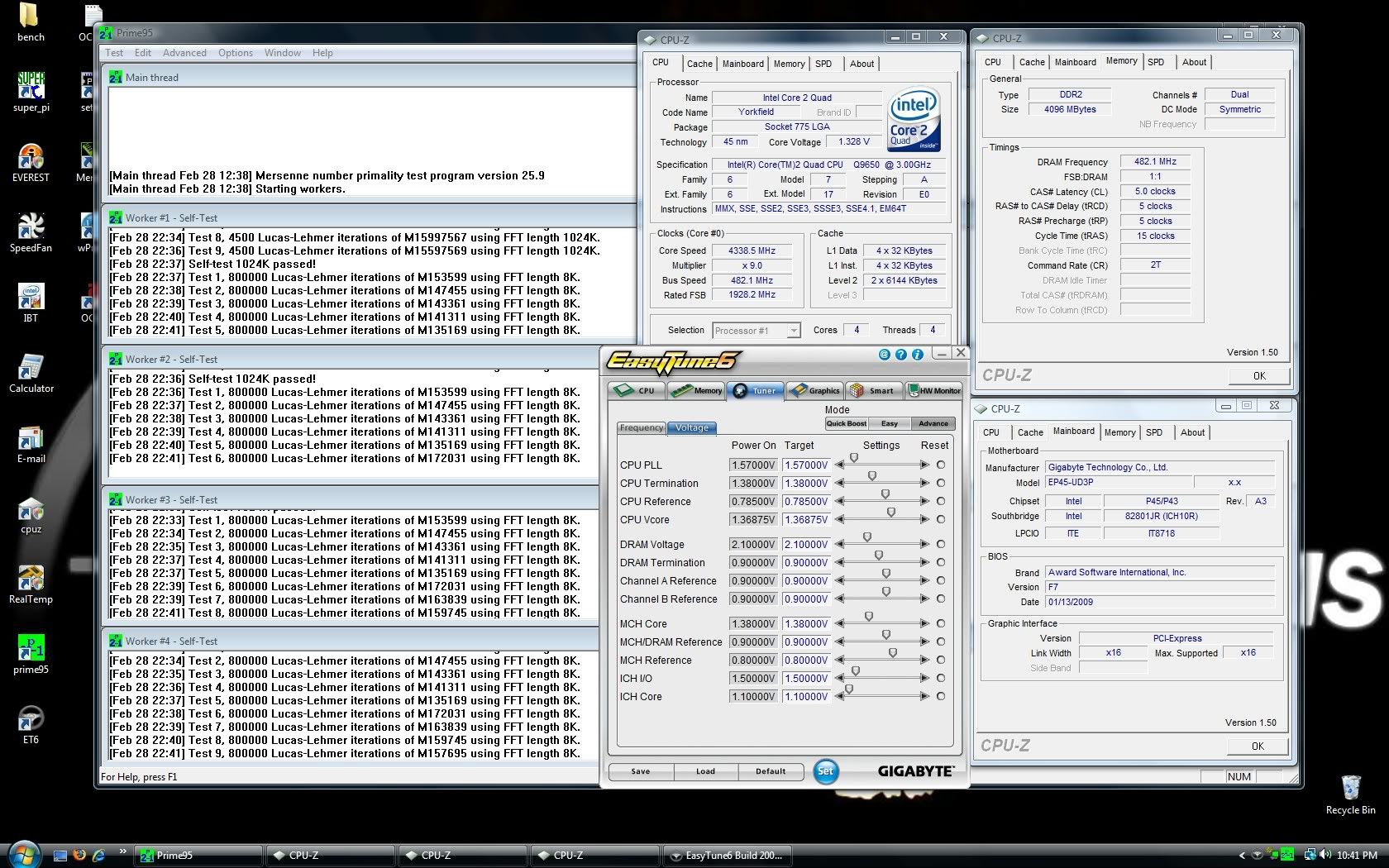Launch Internet Explorer from quick launch
The image size is (1389, 868).
click(98, 855)
